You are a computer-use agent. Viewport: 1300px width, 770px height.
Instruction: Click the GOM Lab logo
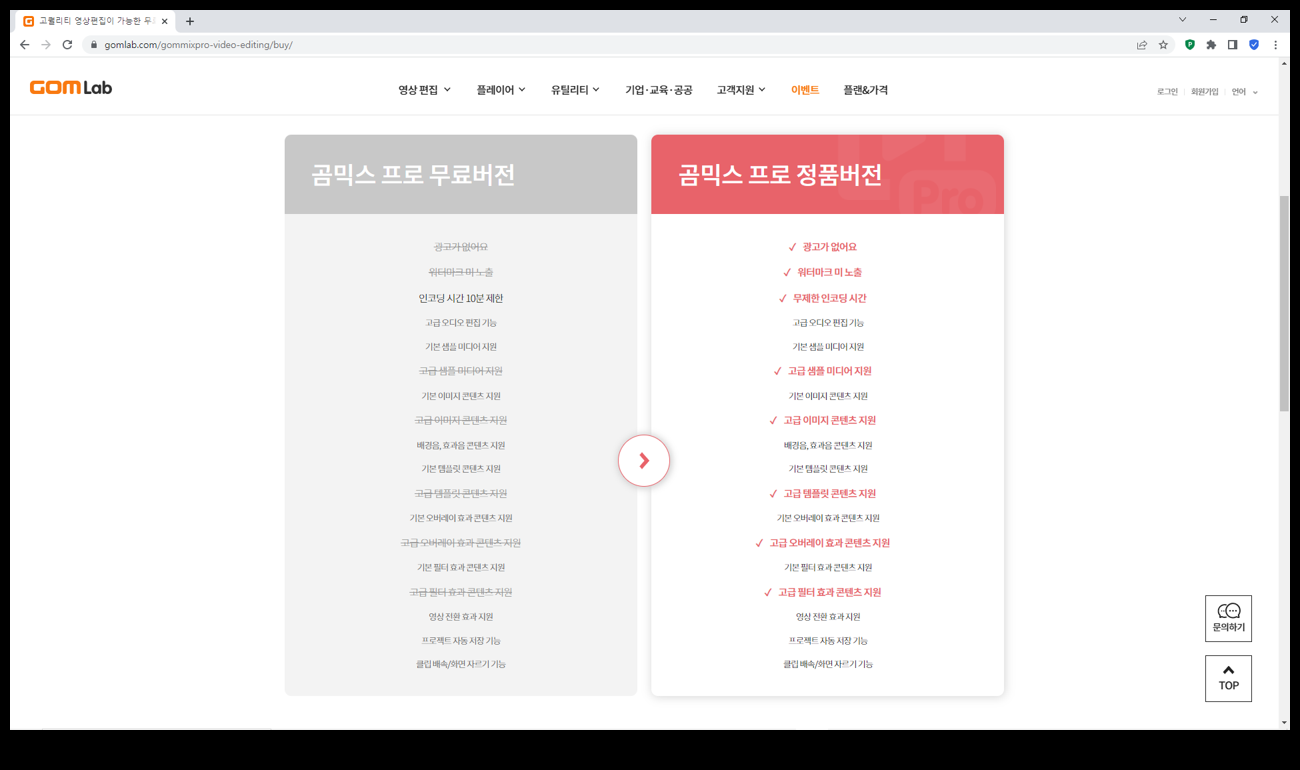point(71,88)
